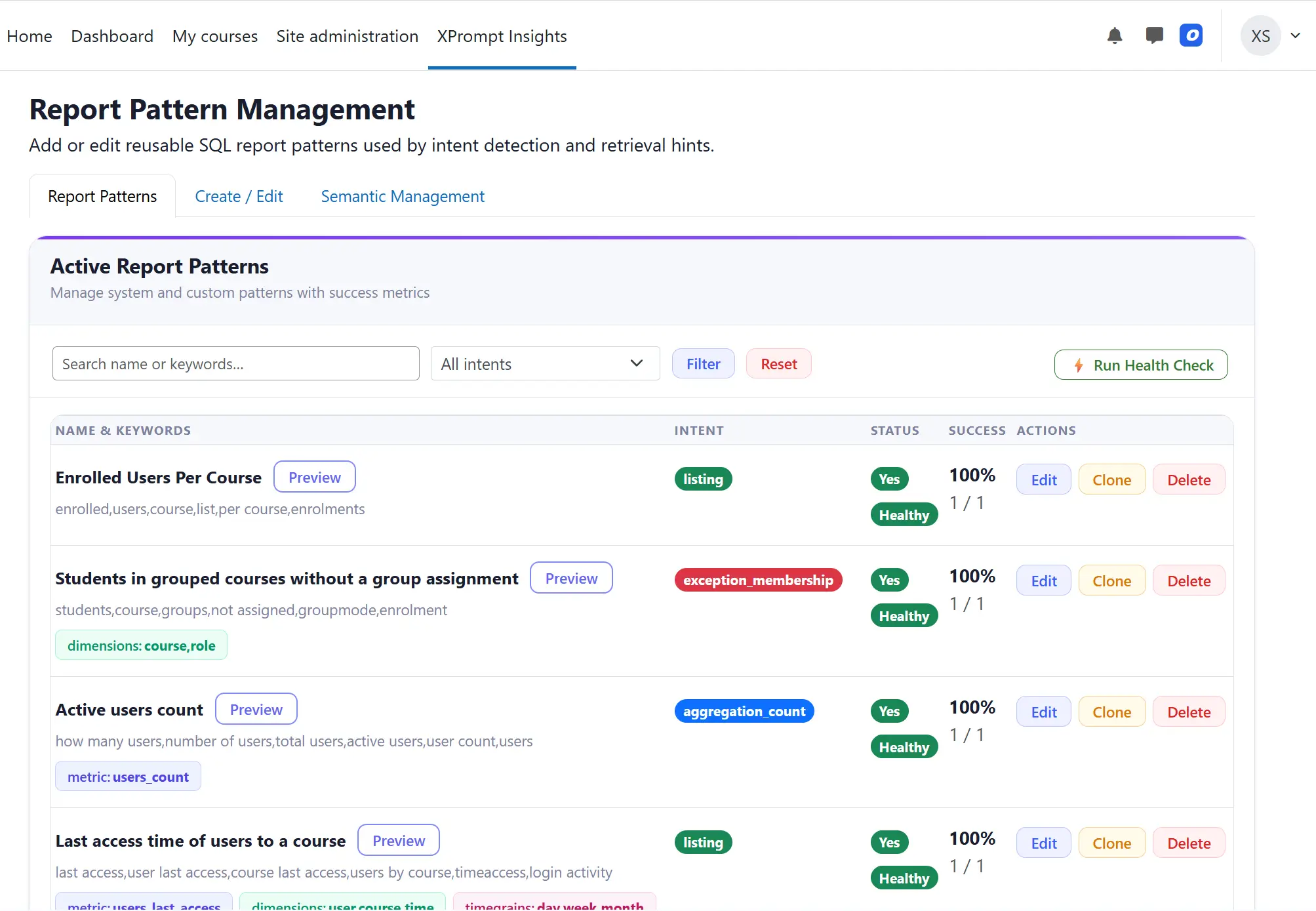This screenshot has height=911, width=1316.
Task: Click listing badge for Enrolled Users Per Course
Action: point(703,479)
